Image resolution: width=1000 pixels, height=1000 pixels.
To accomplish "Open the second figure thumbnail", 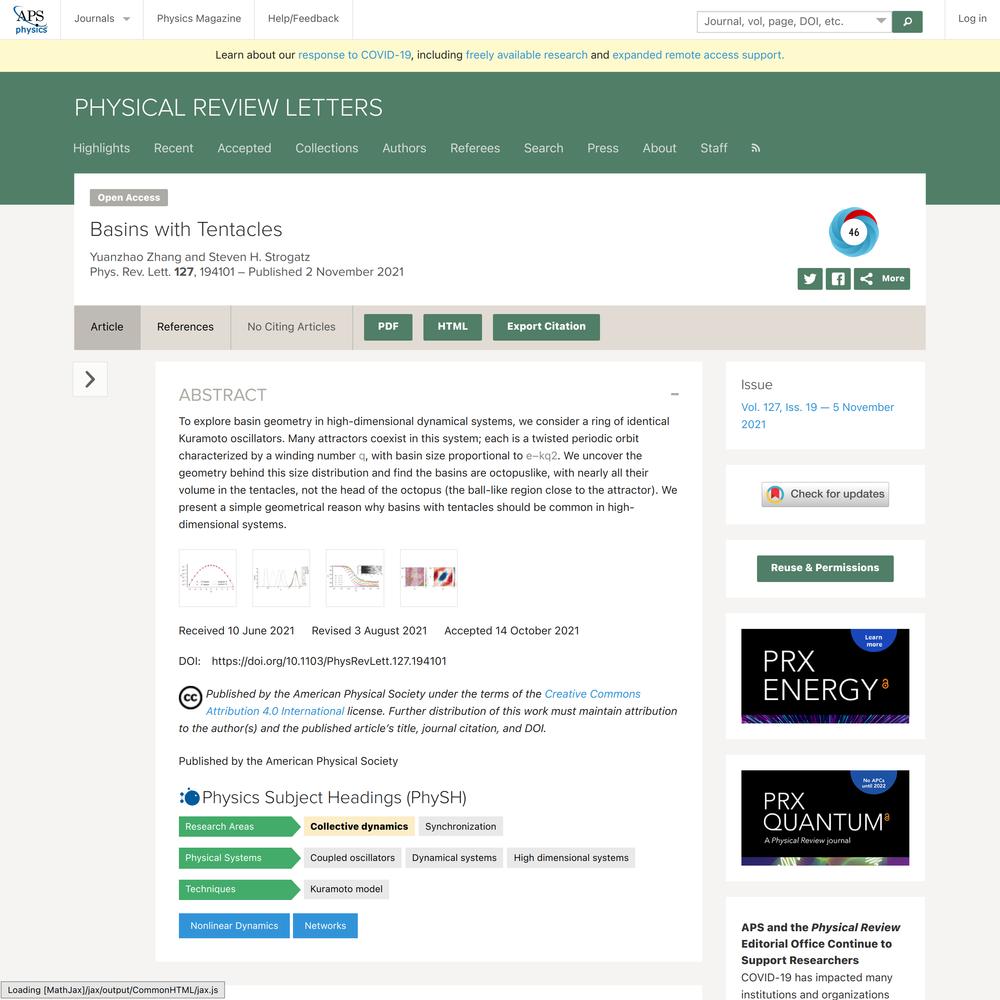I will pos(281,578).
